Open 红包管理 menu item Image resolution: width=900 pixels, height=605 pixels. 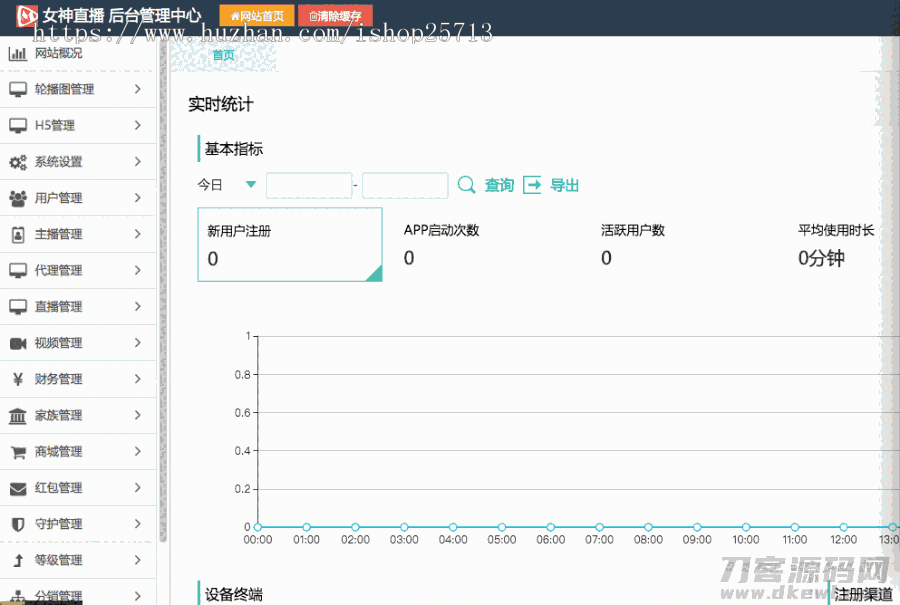(x=78, y=487)
